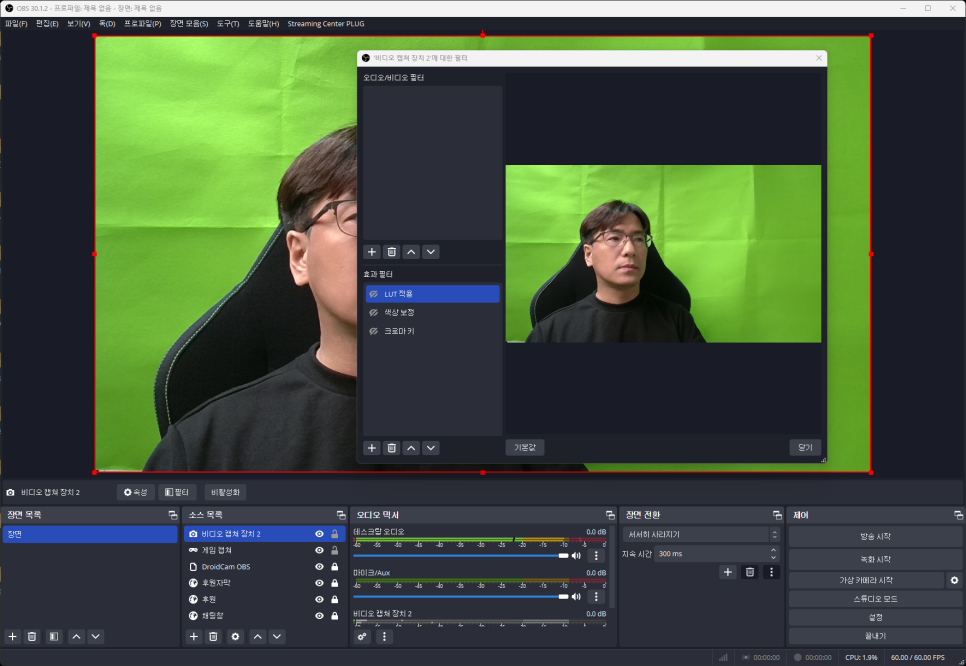Click the 기본값 button in filter dialog
This screenshot has width=966, height=666.
525,448
